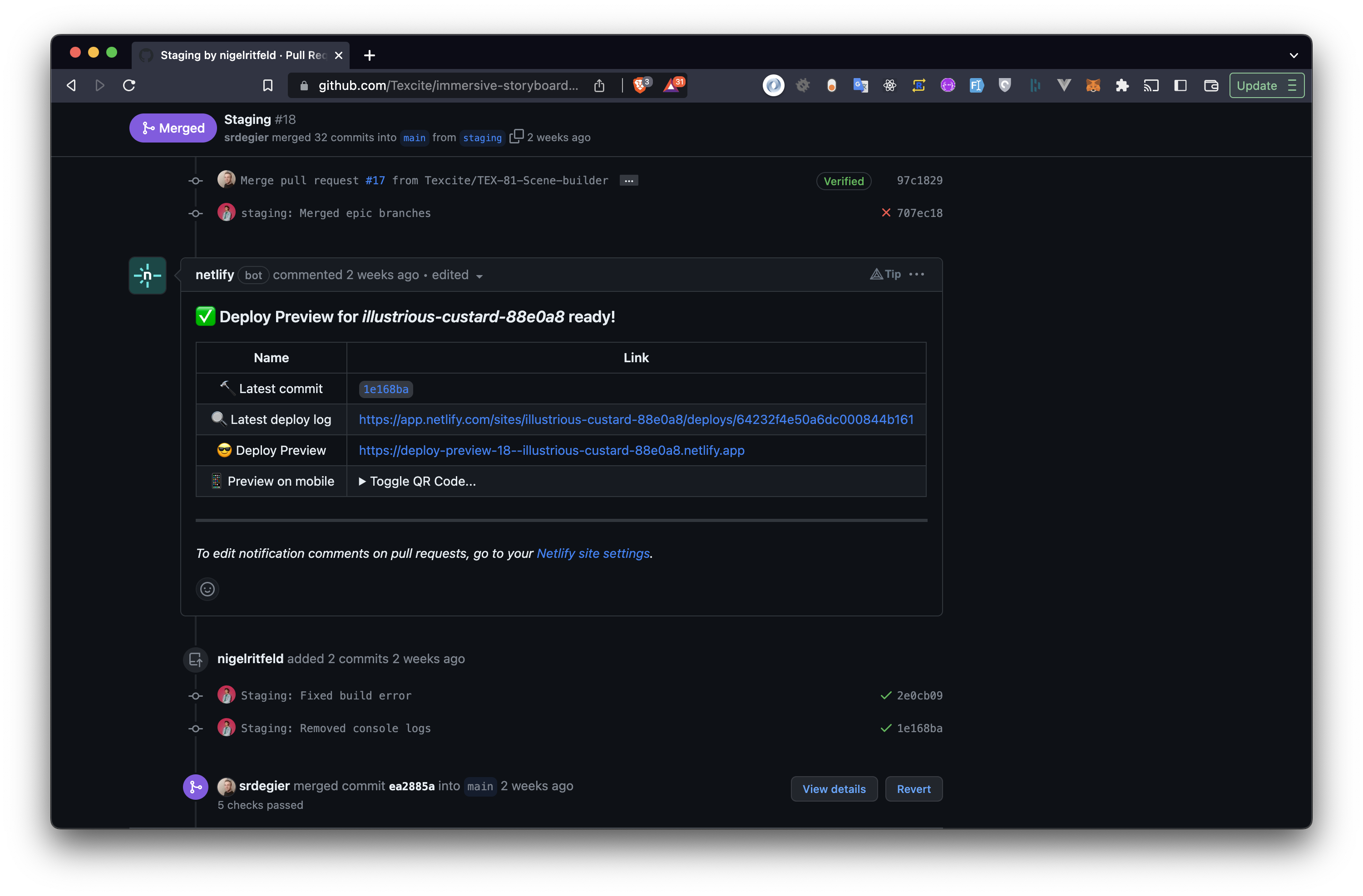
Task: Open the comment actions kebab menu
Action: [916, 274]
